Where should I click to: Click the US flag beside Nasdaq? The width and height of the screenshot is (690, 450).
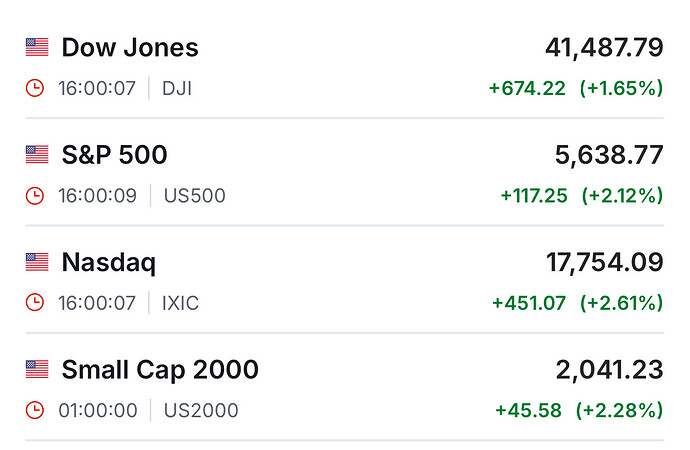[x=37, y=262]
